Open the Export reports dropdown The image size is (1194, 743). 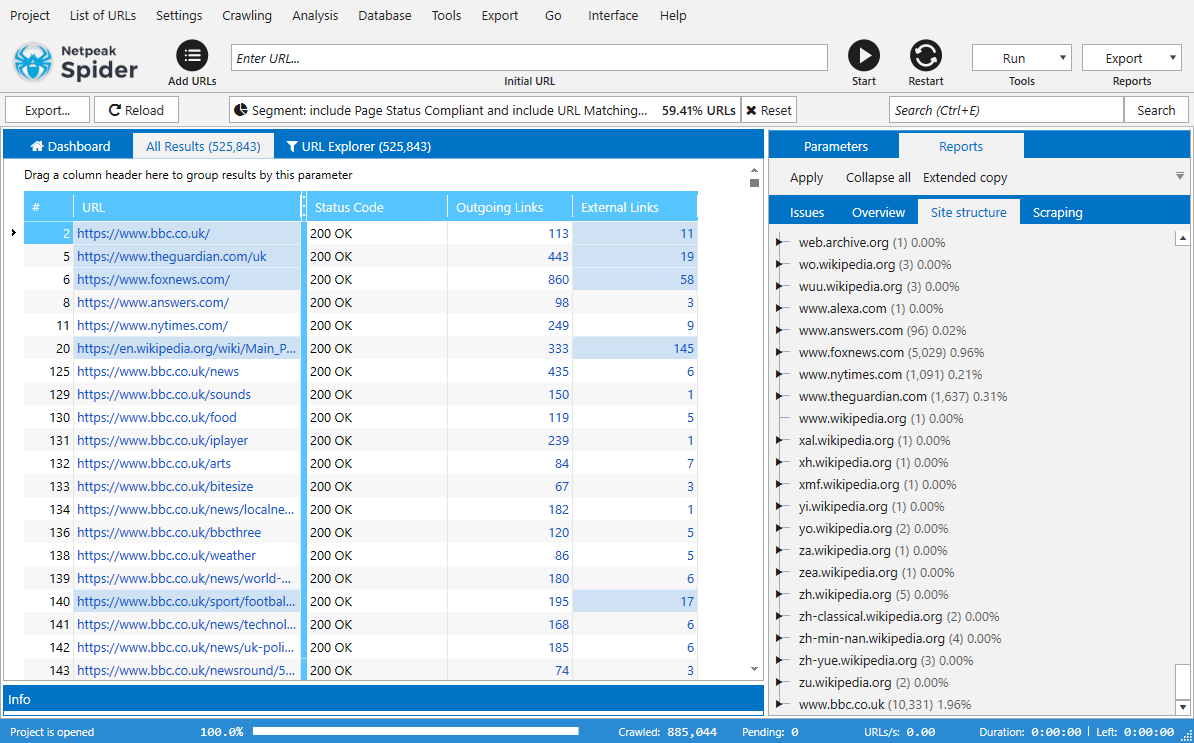(1131, 58)
